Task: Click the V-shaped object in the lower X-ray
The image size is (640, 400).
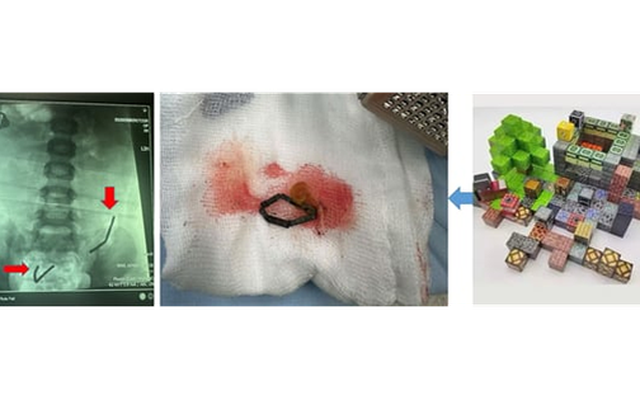Action: point(42,270)
